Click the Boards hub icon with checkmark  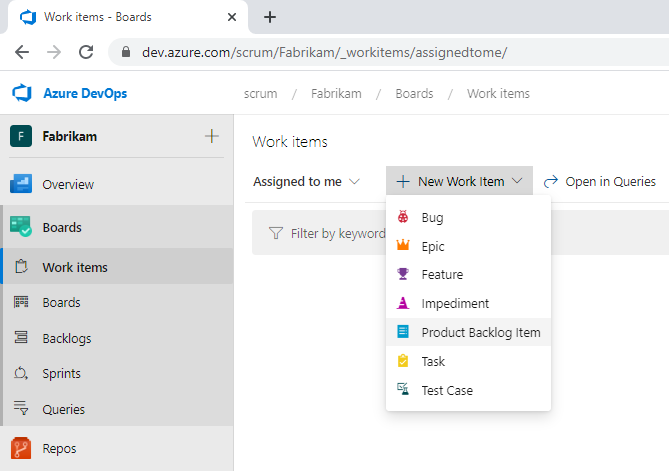pos(21,227)
